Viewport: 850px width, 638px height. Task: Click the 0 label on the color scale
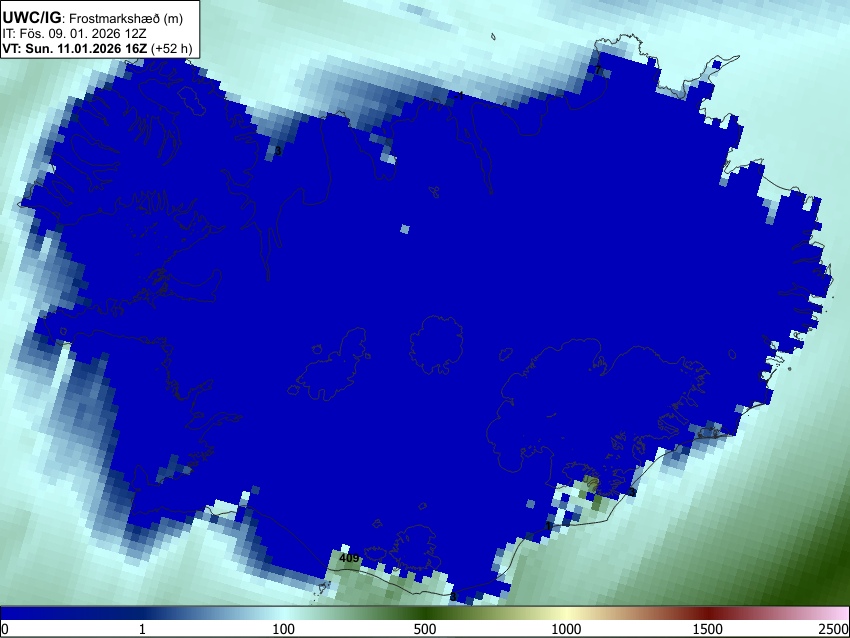[5, 629]
